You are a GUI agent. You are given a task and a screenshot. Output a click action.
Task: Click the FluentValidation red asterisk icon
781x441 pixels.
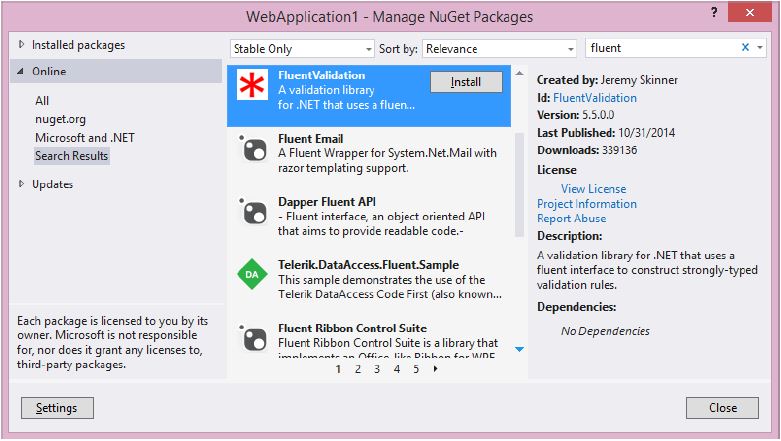pyautogui.click(x=252, y=85)
